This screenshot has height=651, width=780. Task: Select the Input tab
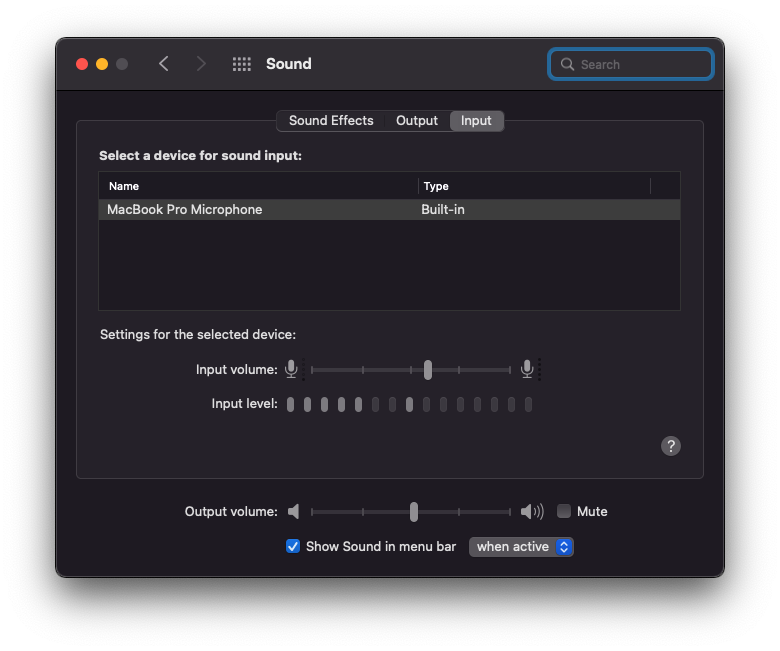pos(476,120)
